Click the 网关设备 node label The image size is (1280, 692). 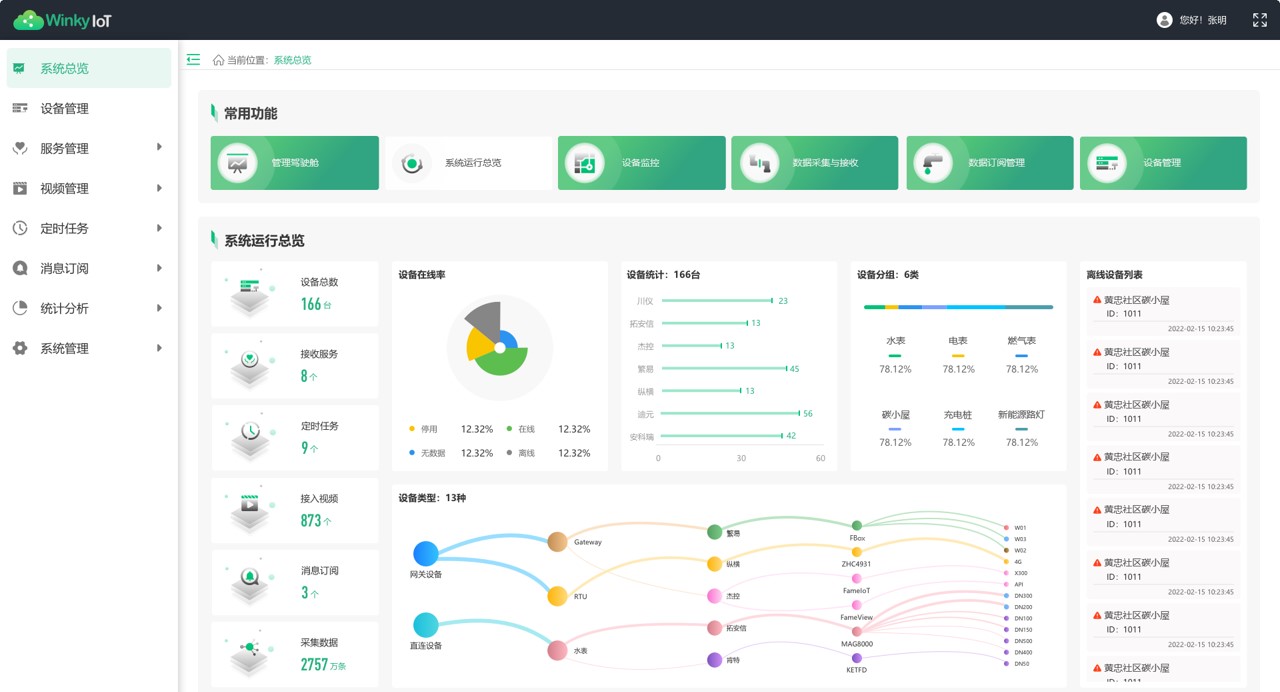pyautogui.click(x=426, y=574)
